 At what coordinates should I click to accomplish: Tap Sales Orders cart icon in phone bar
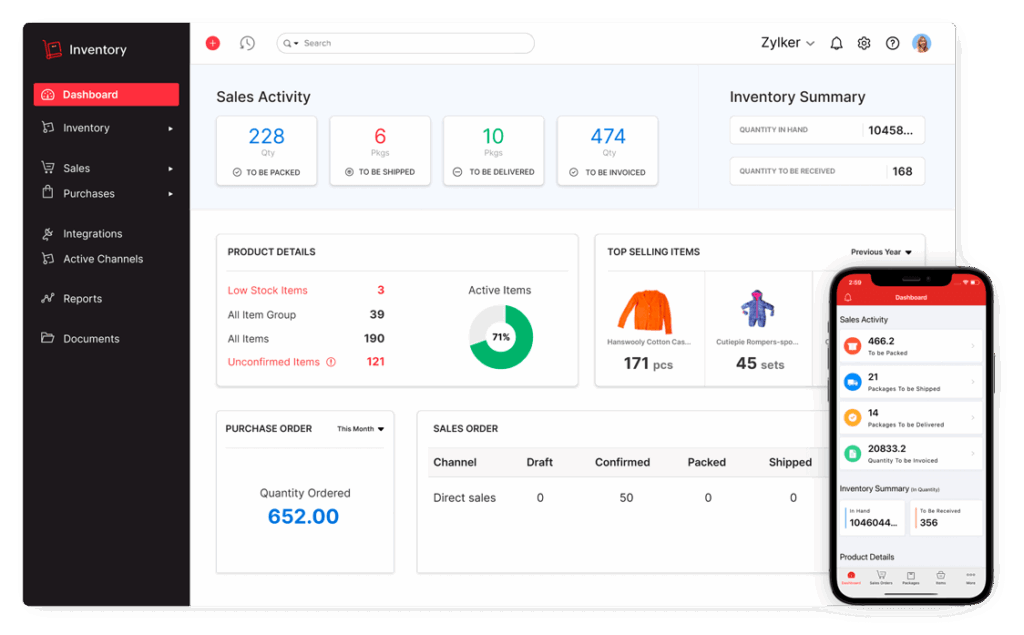point(881,576)
